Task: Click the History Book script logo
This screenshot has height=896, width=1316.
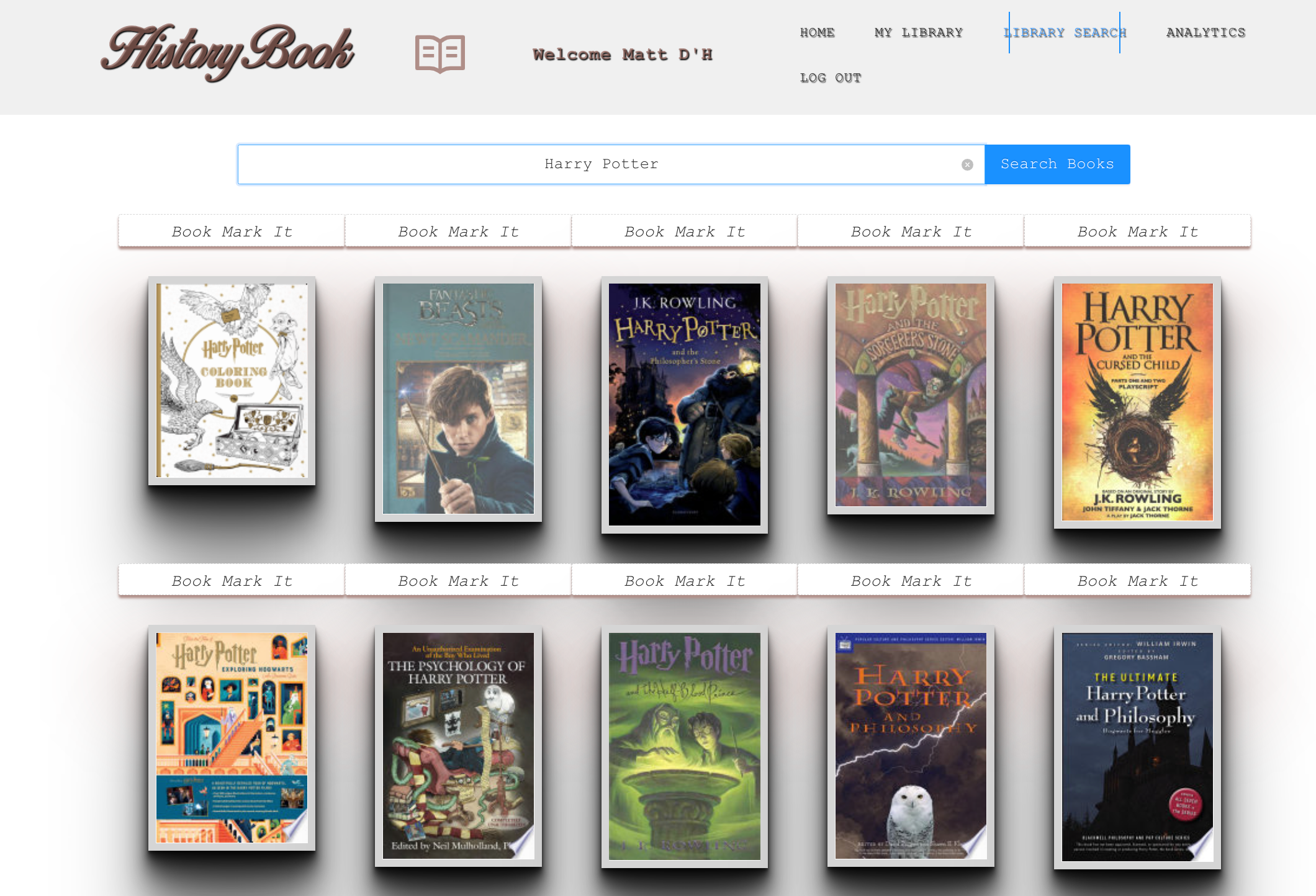Action: [x=228, y=52]
